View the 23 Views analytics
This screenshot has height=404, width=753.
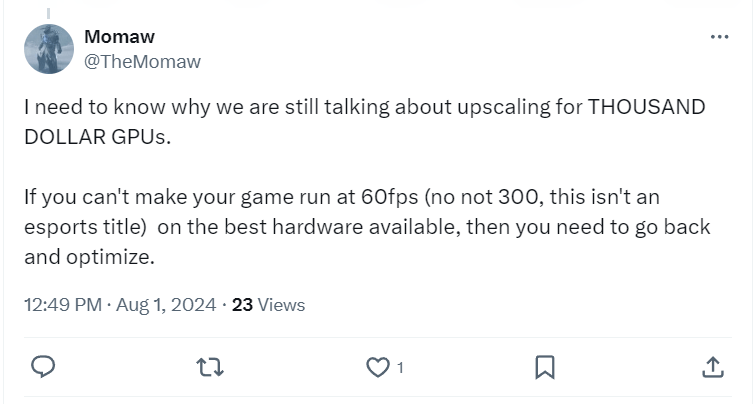tap(268, 305)
